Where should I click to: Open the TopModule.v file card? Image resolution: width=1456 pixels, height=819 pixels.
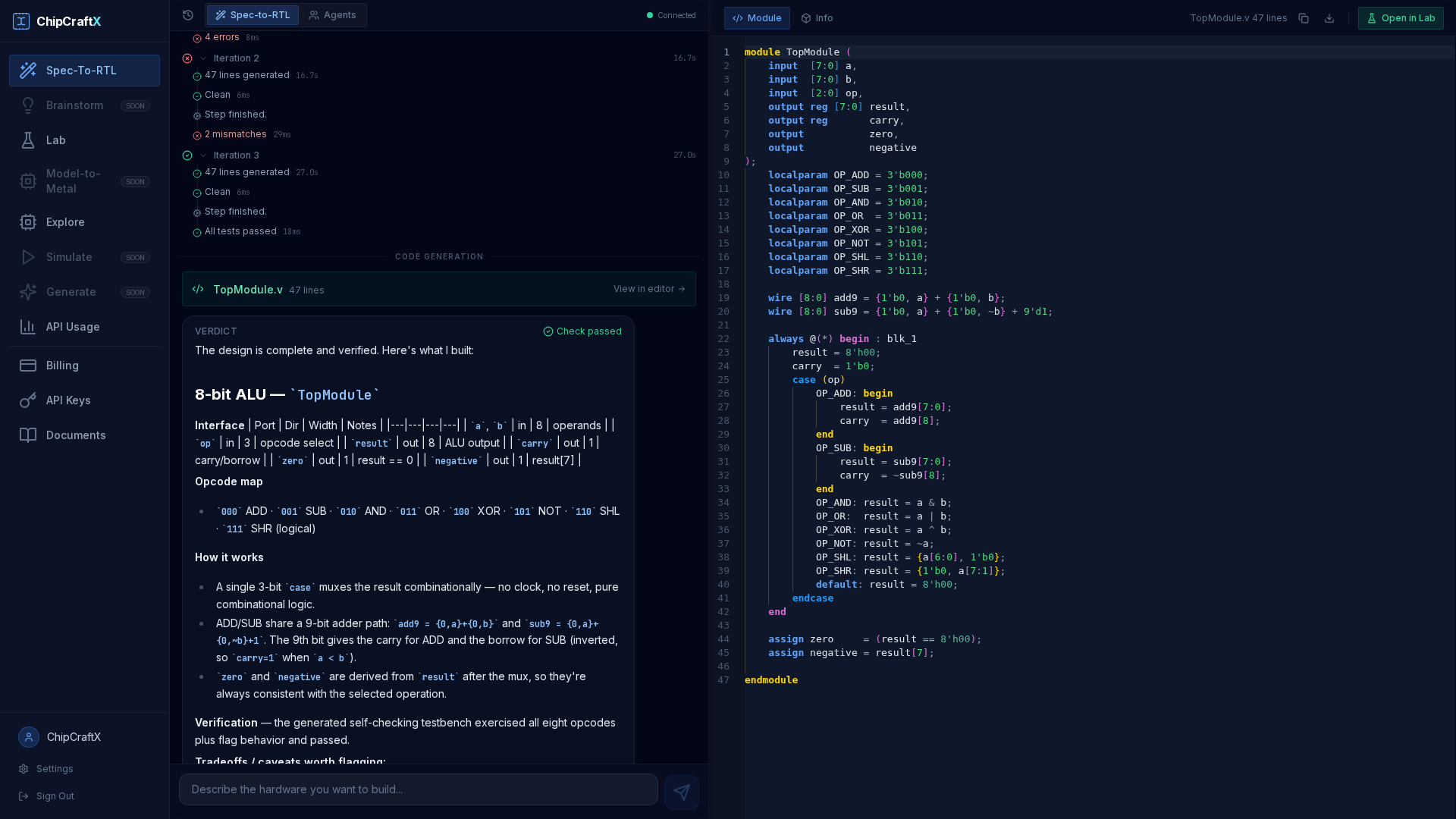(x=439, y=289)
